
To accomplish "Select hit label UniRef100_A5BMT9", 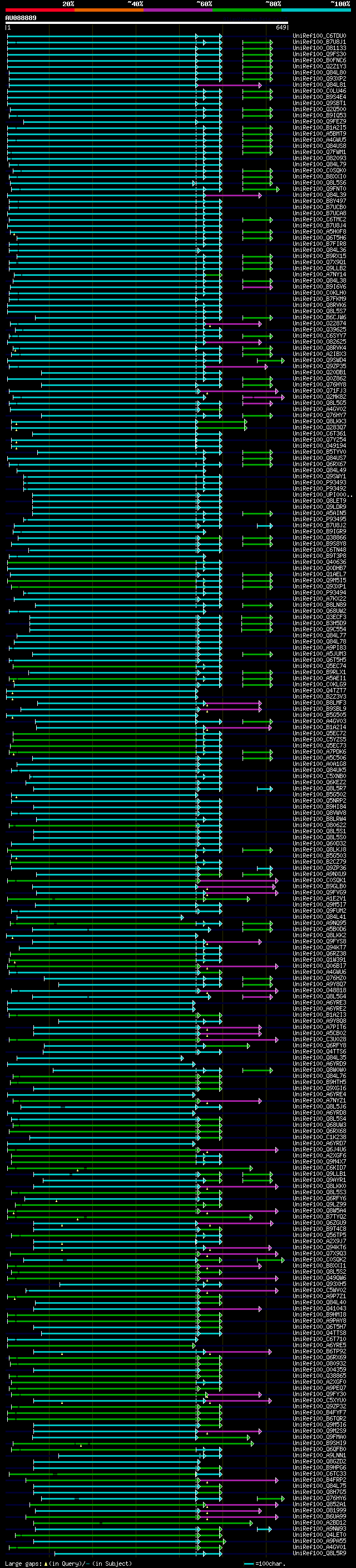I will pos(319,134).
